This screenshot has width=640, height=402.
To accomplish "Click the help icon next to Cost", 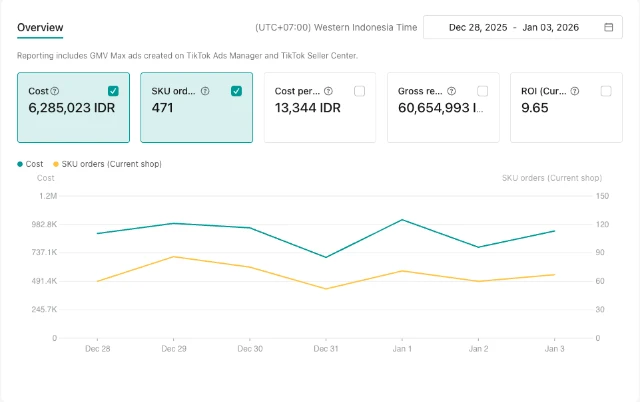I will pos(54,91).
